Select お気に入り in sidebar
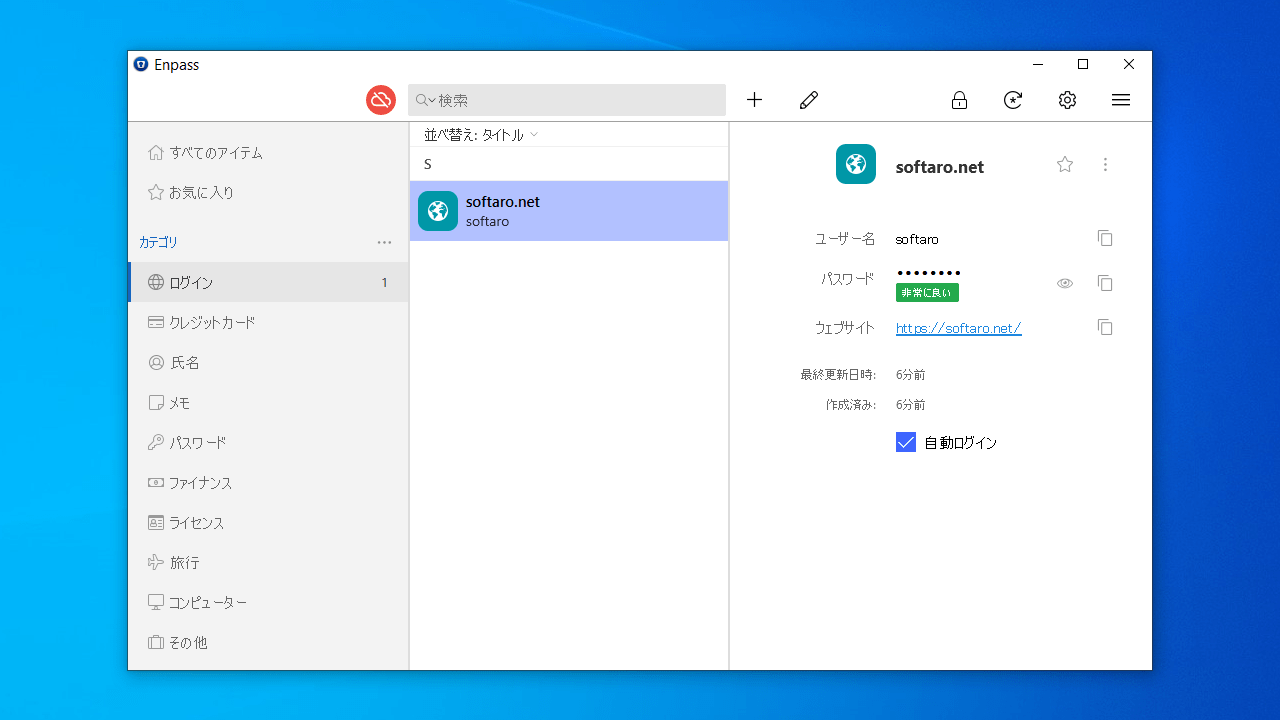Viewport: 1280px width, 720px height. click(x=268, y=192)
